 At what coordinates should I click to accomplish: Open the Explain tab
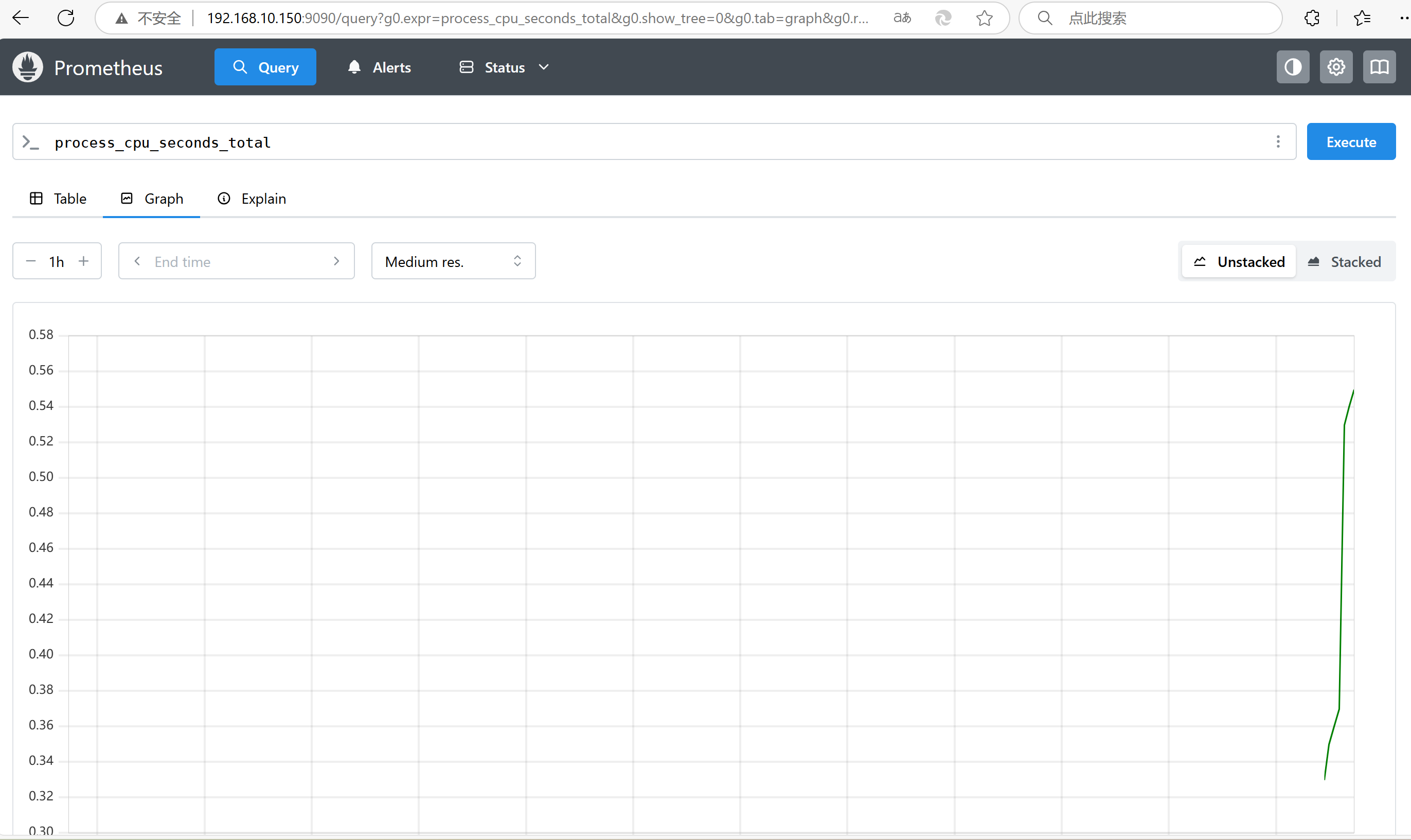point(252,199)
